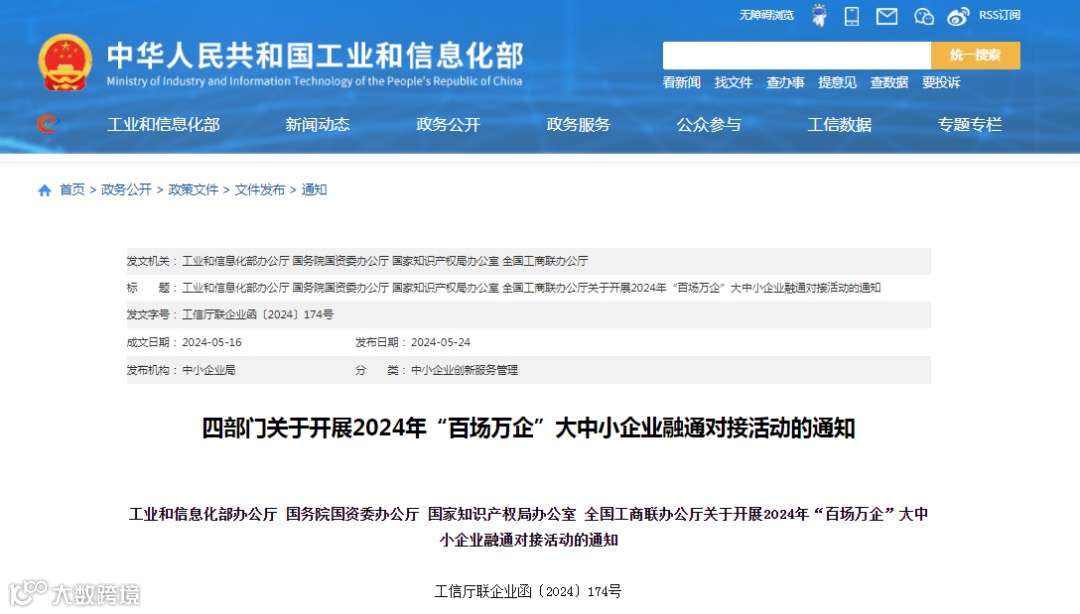Click the email envelope icon
The width and height of the screenshot is (1080, 614).
coord(886,16)
